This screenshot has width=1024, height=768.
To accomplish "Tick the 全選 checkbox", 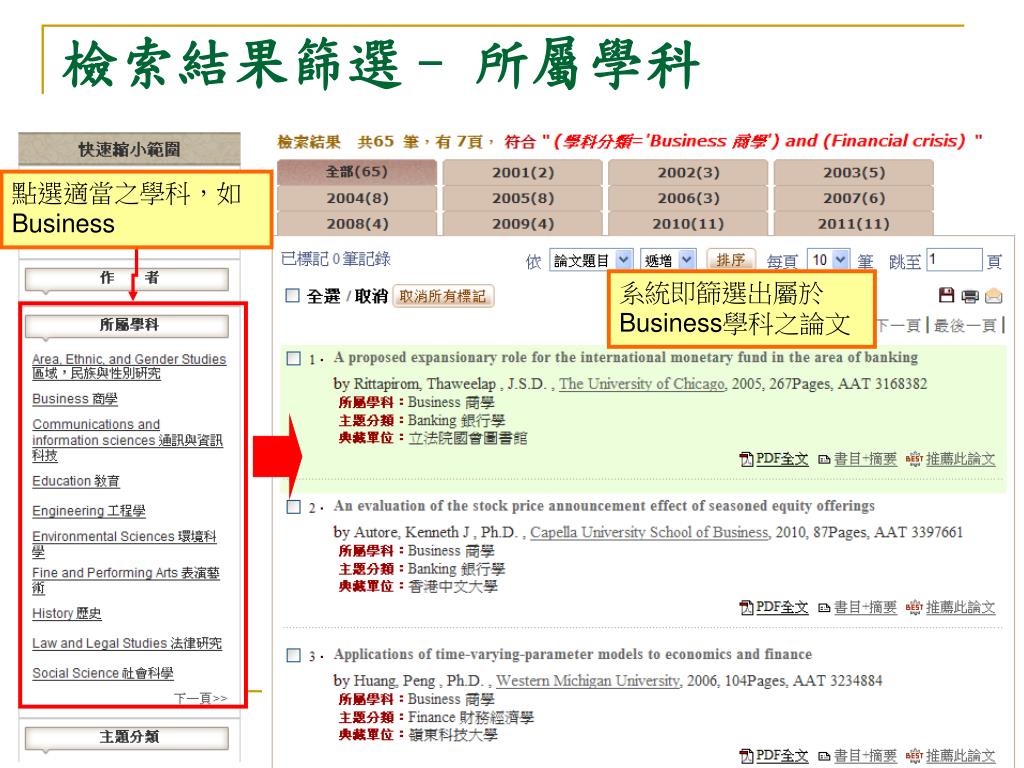I will [x=293, y=296].
